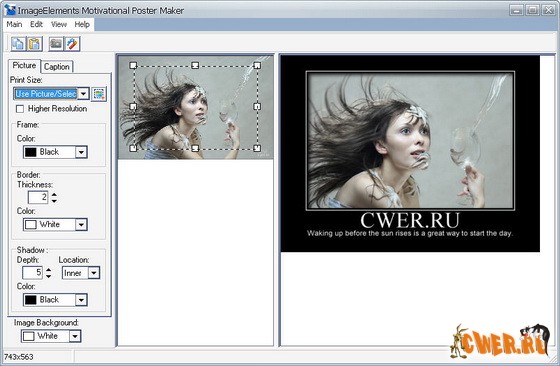The width and height of the screenshot is (560, 366).
Task: Click the bottom-middle selection handle on source image
Action: click(x=195, y=148)
